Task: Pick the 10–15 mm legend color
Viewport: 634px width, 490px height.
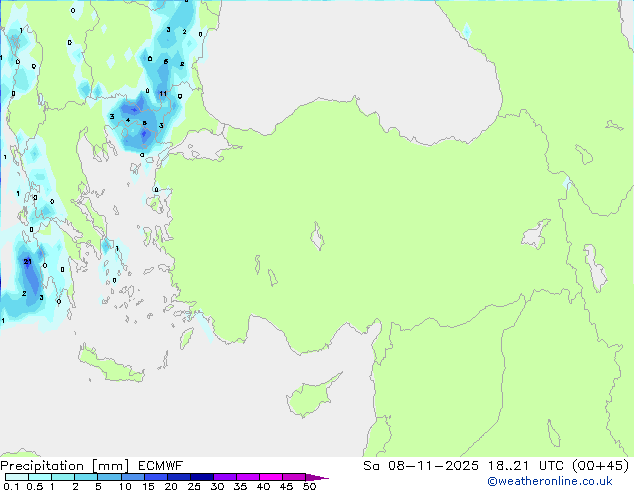Action: pyautogui.click(x=132, y=477)
